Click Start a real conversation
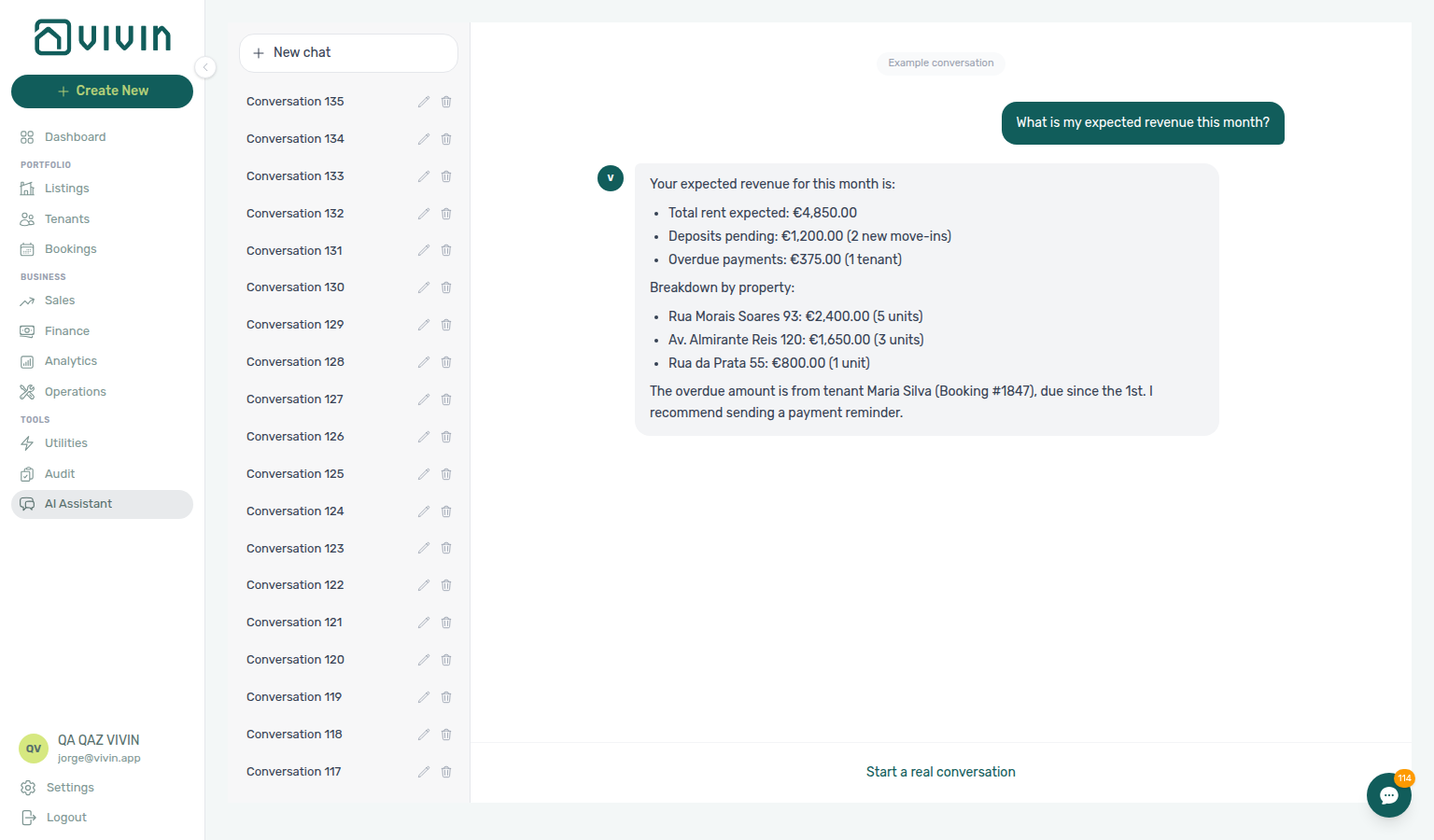 (941, 772)
